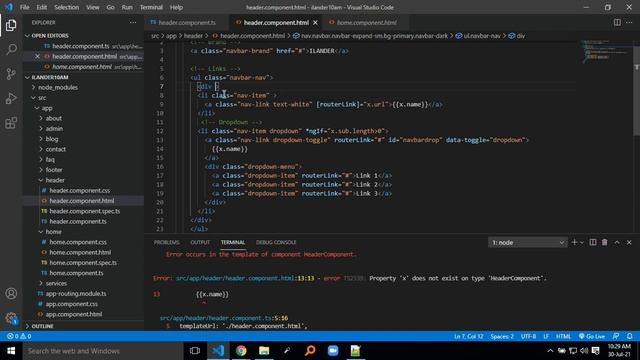Close the header.component.html tab
The height and width of the screenshot is (360, 640).
click(x=316, y=22)
